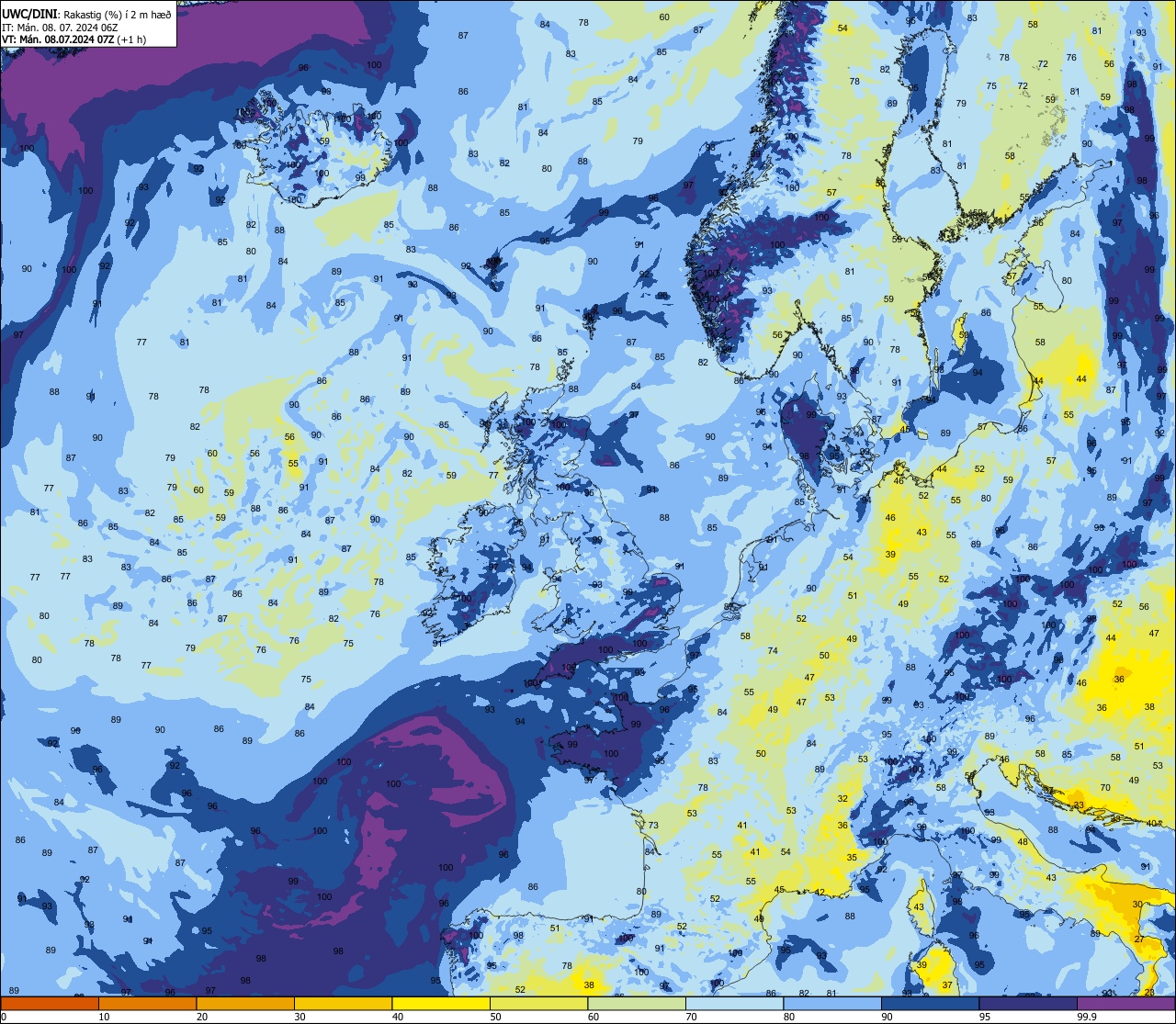The width and height of the screenshot is (1176, 1024).
Task: Click the legend tick label 80
Action: tap(789, 1017)
